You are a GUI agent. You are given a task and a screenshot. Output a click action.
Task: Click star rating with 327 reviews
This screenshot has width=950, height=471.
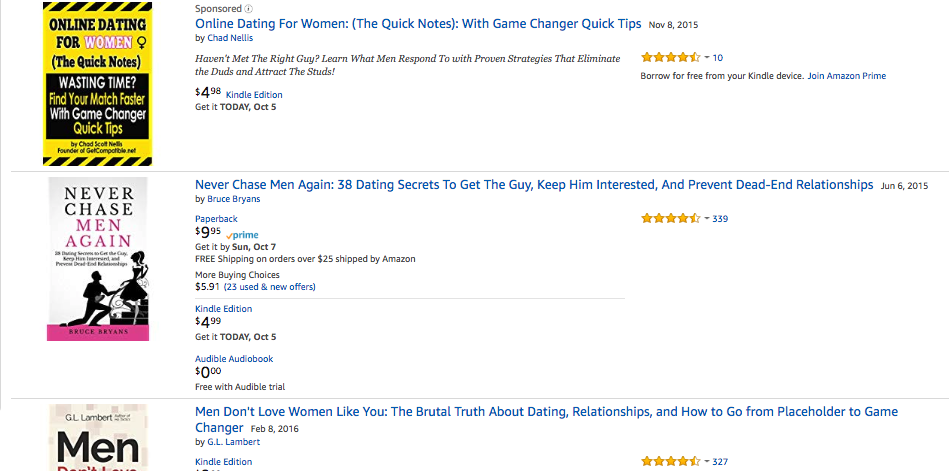670,461
